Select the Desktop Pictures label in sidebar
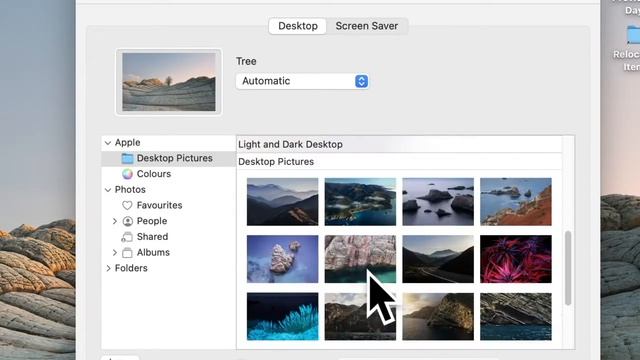 pyautogui.click(x=174, y=158)
